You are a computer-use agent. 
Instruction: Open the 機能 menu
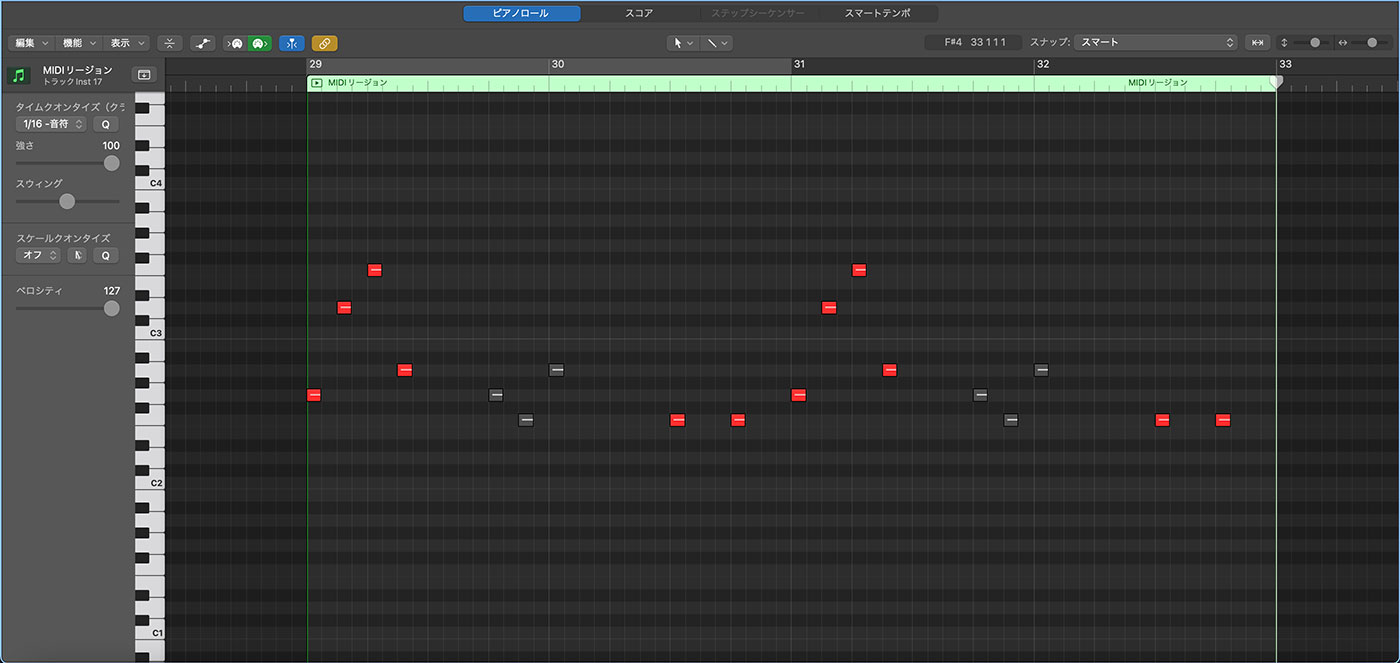(x=78, y=43)
